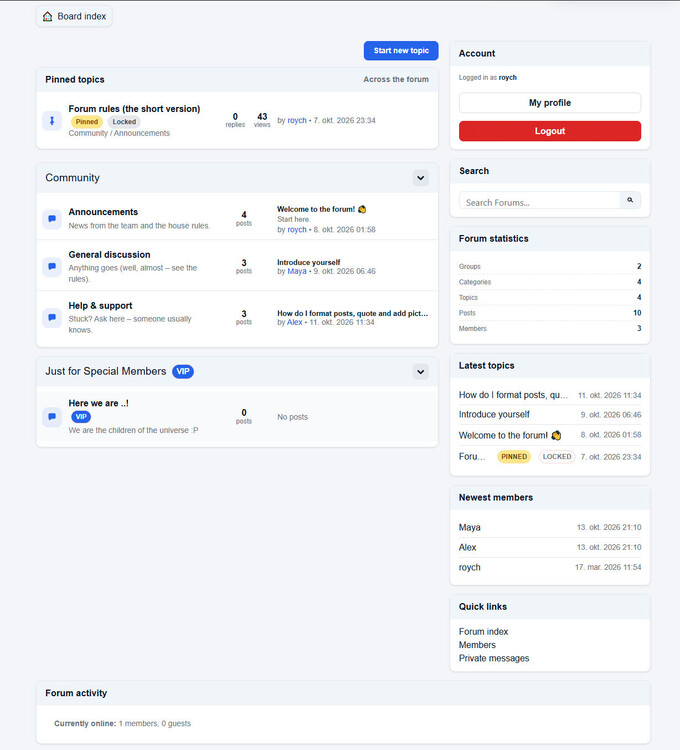Click the Start new topic button
Screen dimensions: 680x750
coord(401,51)
